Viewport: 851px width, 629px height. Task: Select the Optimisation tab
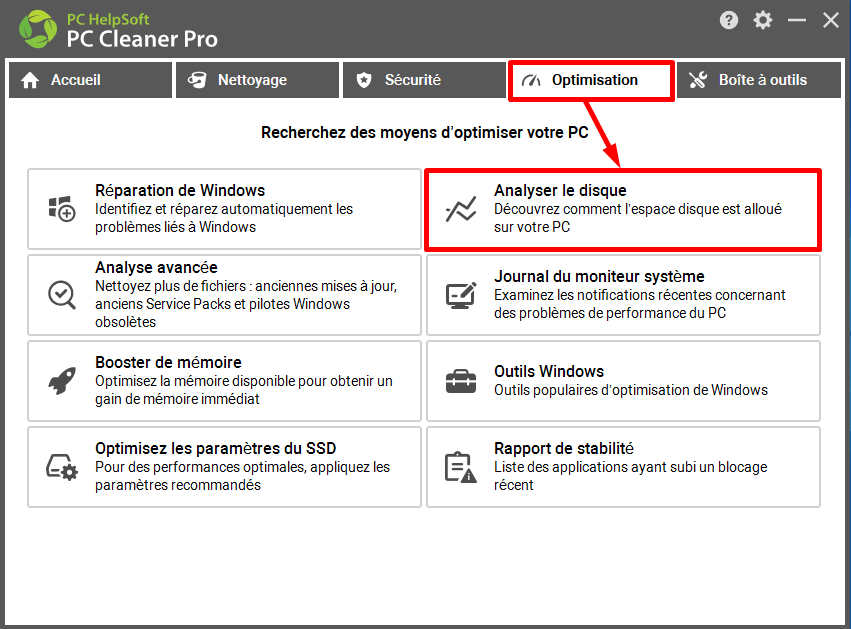pyautogui.click(x=592, y=80)
